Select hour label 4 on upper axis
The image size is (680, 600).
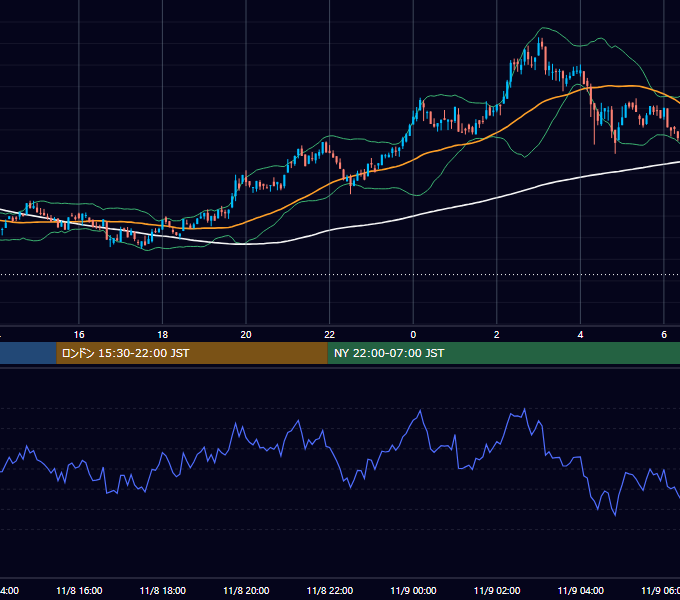[580, 335]
